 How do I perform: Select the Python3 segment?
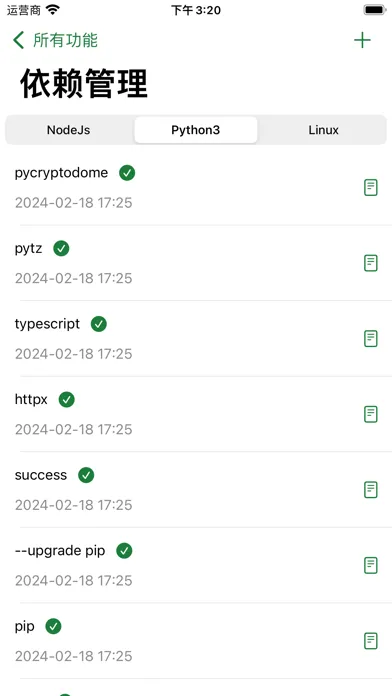[196, 130]
